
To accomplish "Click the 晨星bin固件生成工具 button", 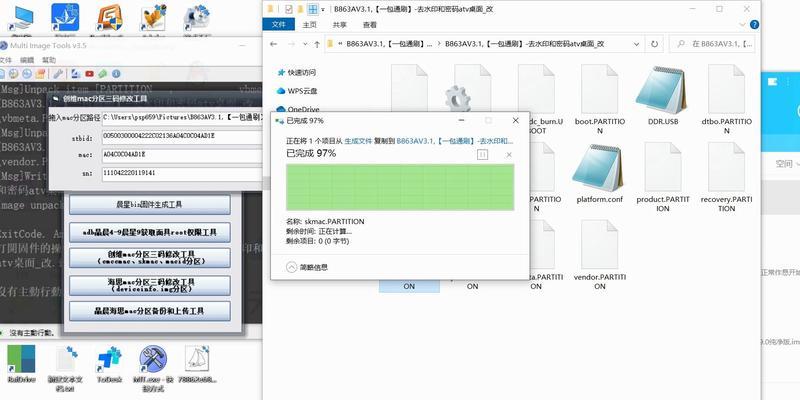I will (149, 205).
